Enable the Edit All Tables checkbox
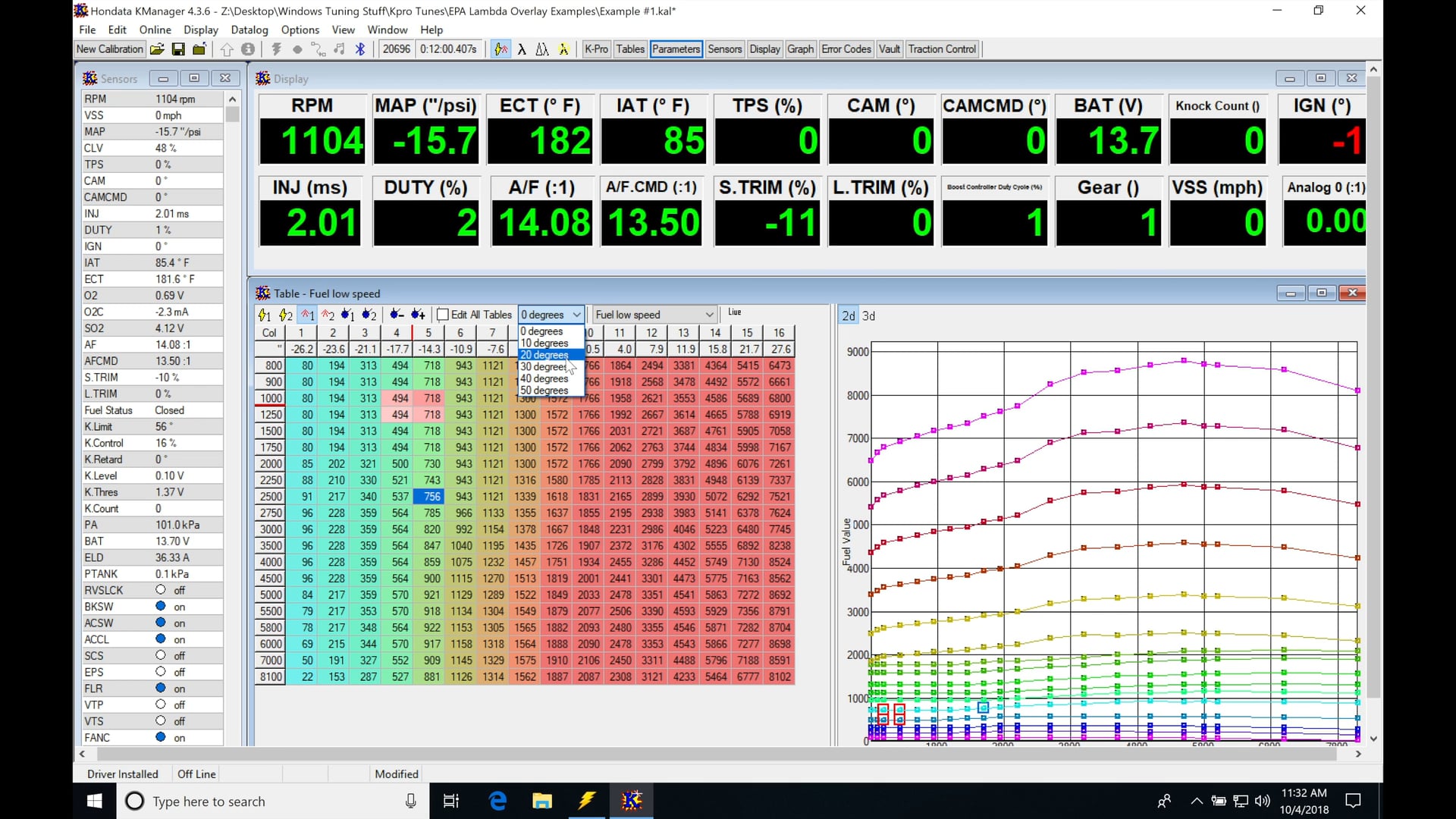Screen dimensions: 1456x819 pos(443,315)
